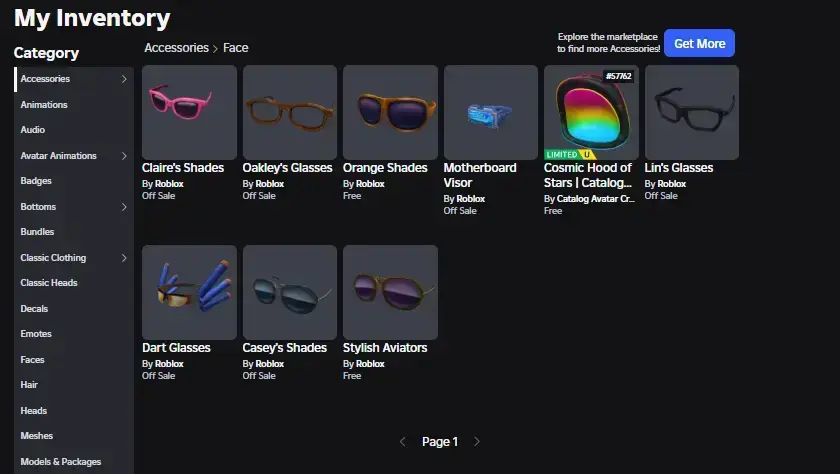840x474 pixels.
Task: Open Claire's Shades pink sunglasses thumbnail
Action: coord(189,112)
